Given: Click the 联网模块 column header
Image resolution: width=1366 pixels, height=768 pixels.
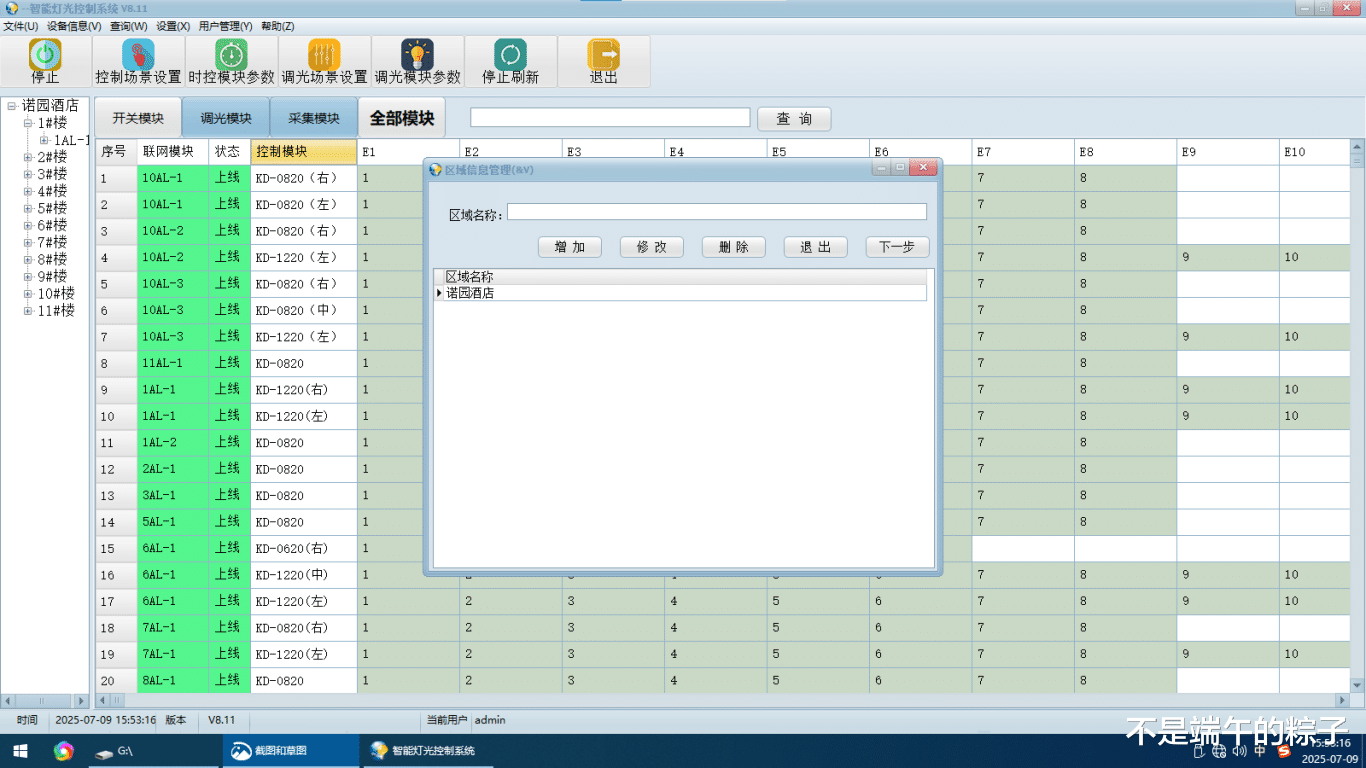Looking at the screenshot, I should point(173,152).
